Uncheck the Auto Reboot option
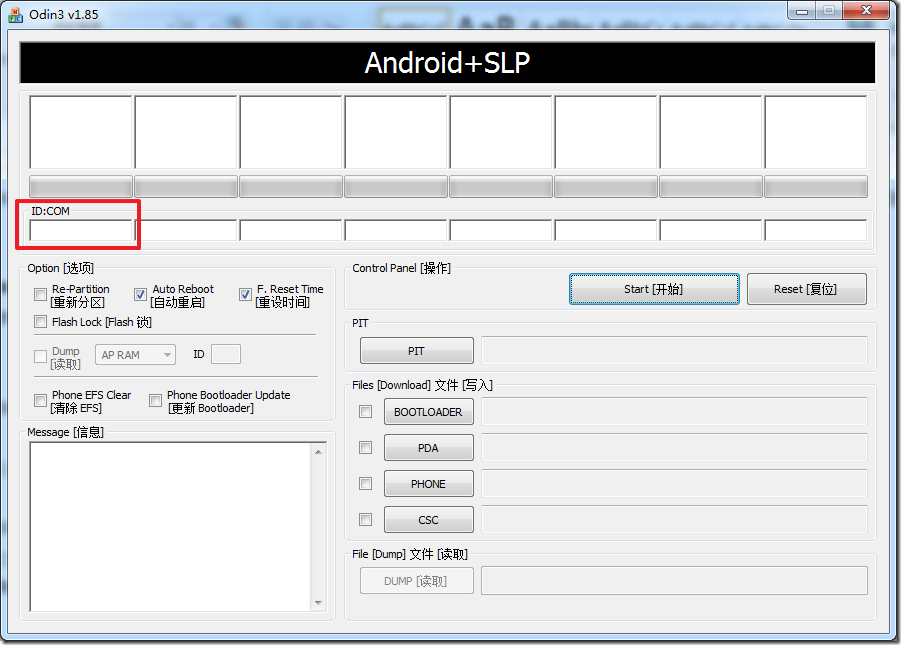The height and width of the screenshot is (645, 901). [x=140, y=295]
